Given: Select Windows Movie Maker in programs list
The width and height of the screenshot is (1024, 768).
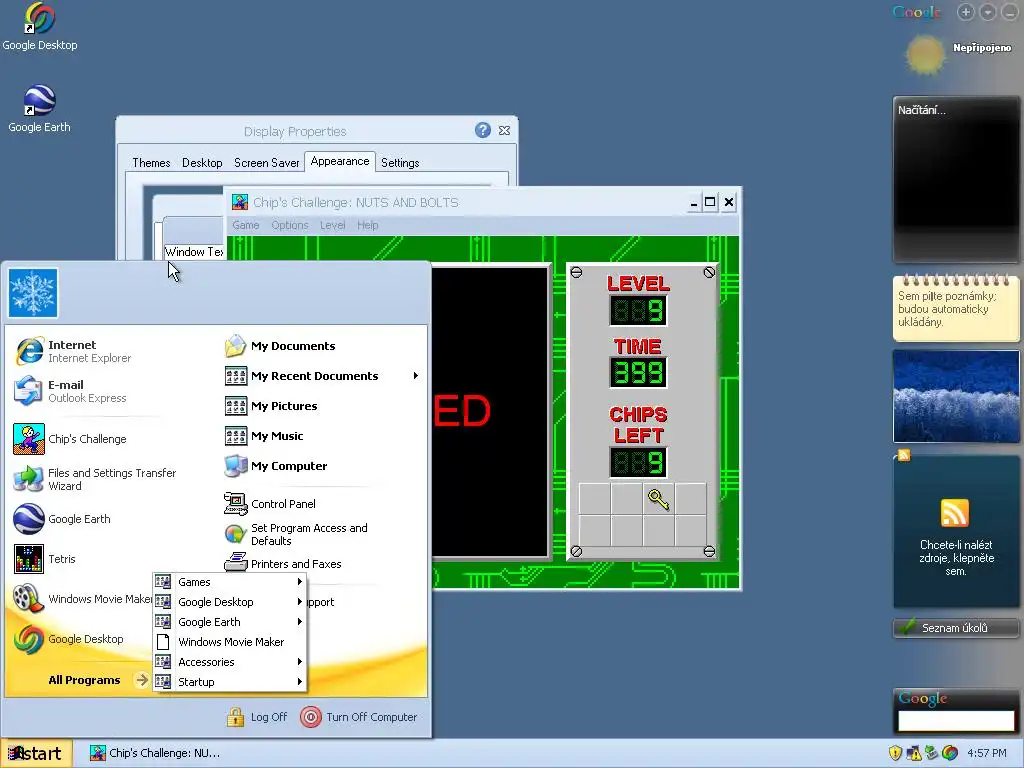Looking at the screenshot, I should [x=229, y=642].
